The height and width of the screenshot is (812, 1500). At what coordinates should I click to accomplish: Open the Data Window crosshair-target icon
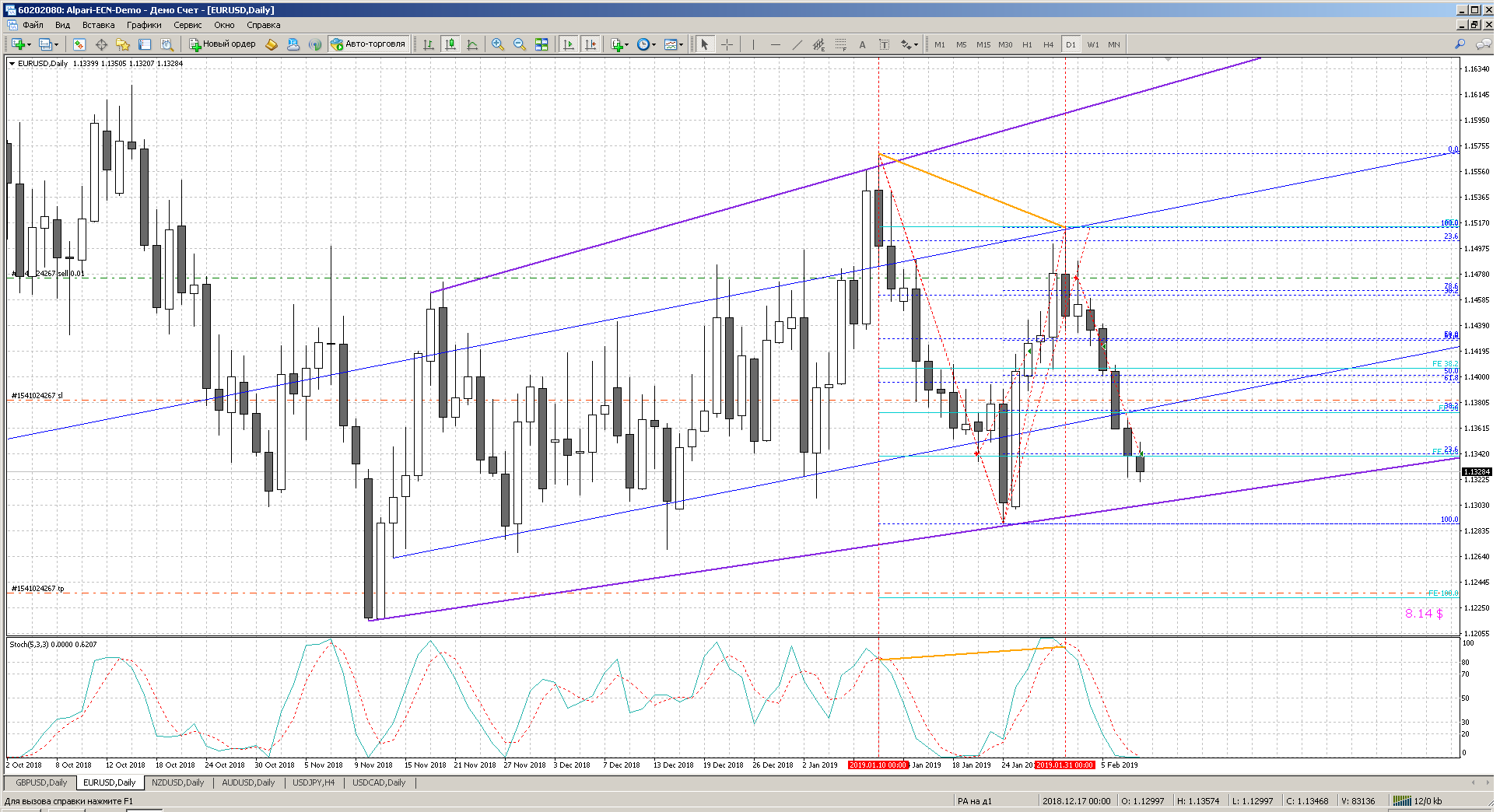(x=101, y=44)
